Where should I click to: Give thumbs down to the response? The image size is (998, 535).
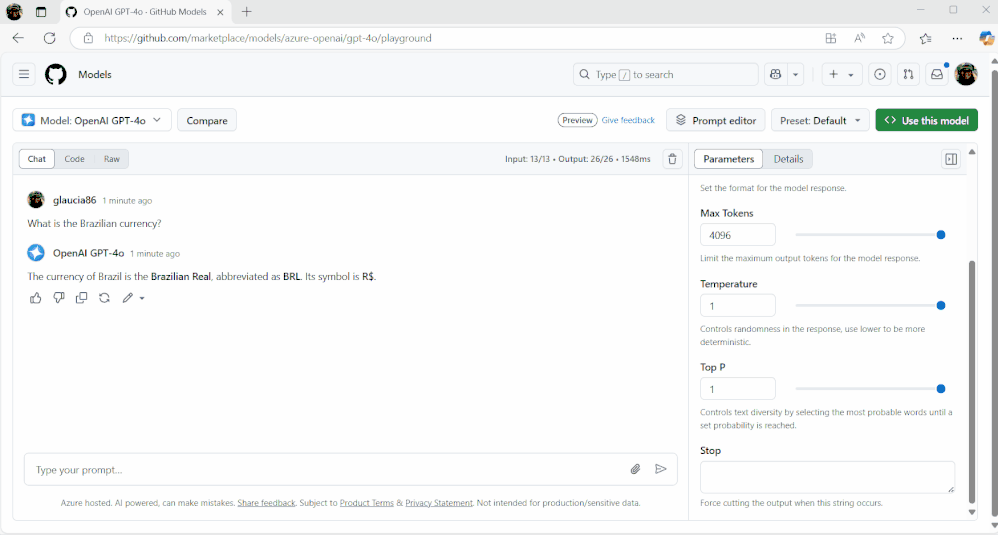[x=59, y=298]
